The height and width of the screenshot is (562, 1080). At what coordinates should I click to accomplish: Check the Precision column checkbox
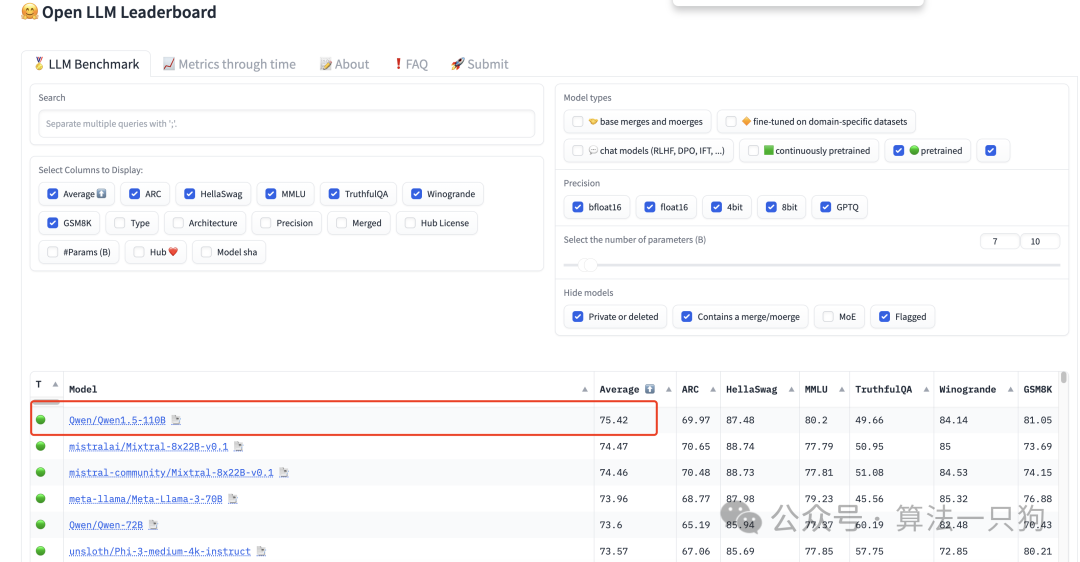(266, 222)
